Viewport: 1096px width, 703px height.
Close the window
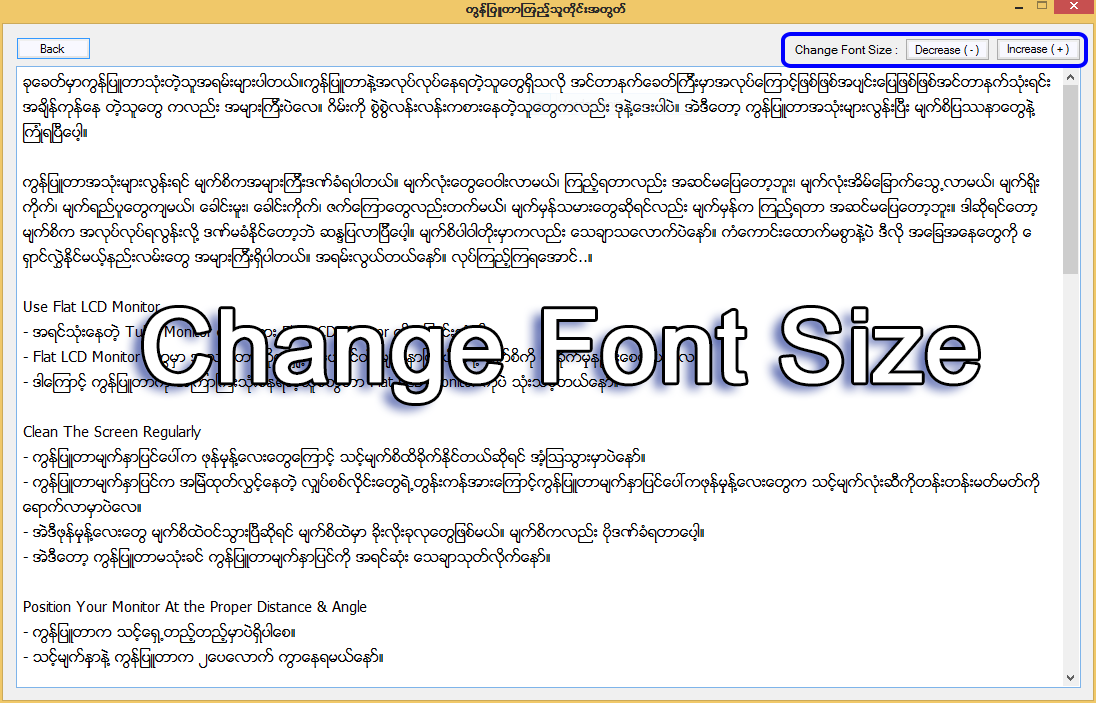tap(1075, 6)
